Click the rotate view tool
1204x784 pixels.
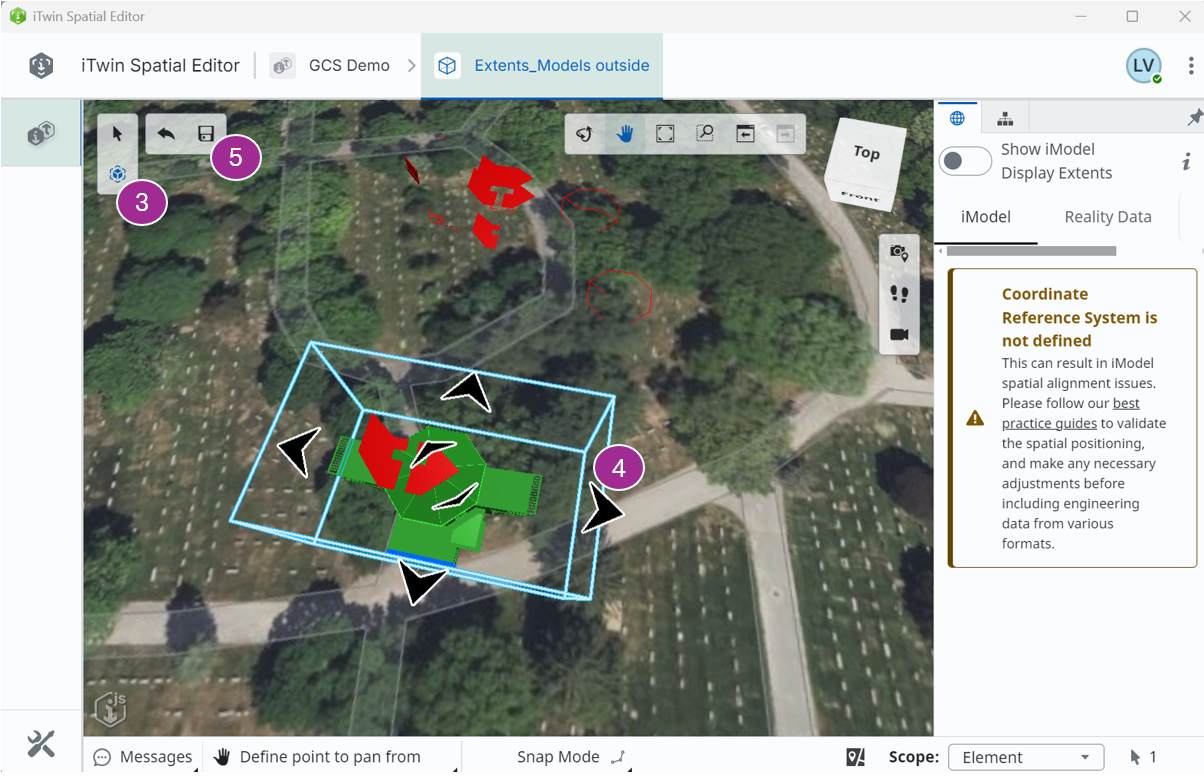(585, 134)
